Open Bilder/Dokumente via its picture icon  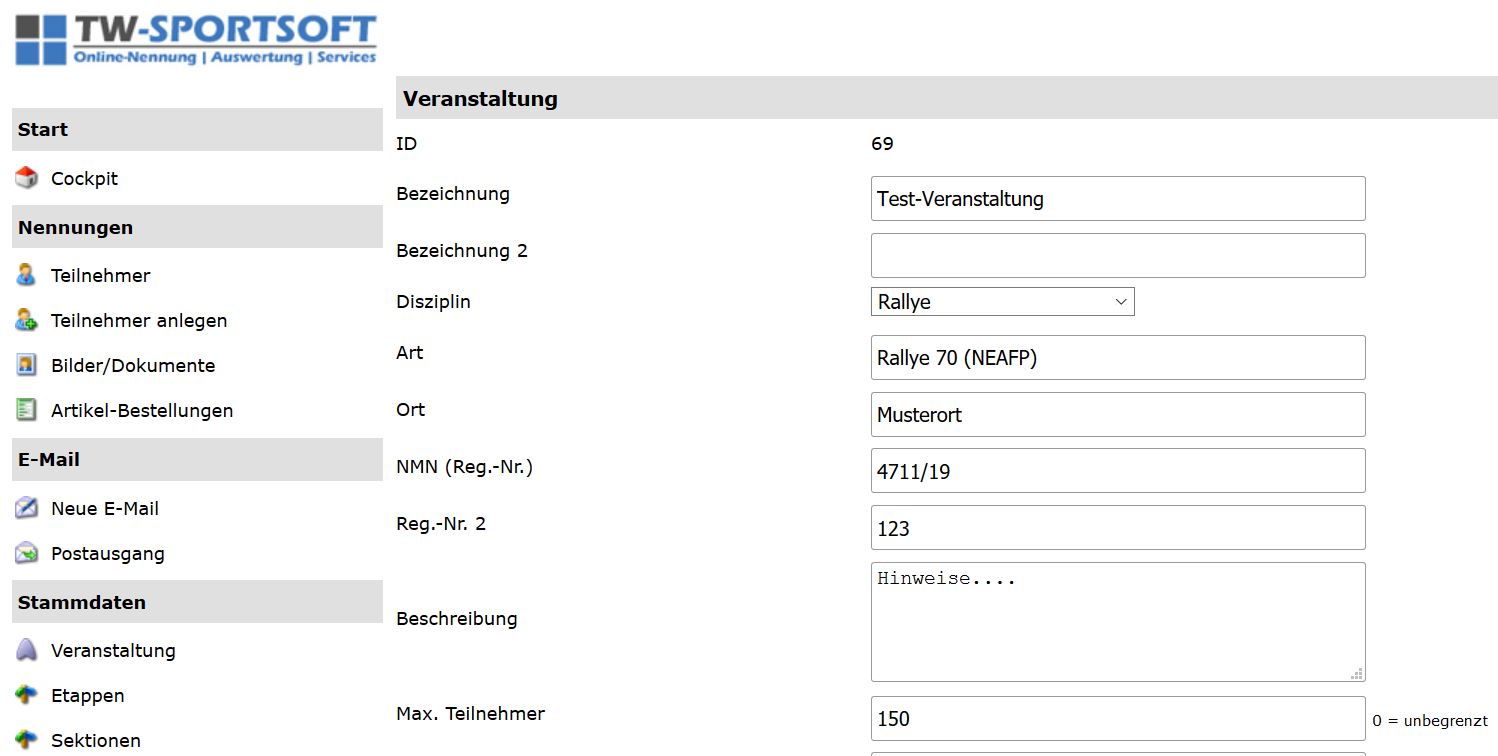[x=27, y=365]
